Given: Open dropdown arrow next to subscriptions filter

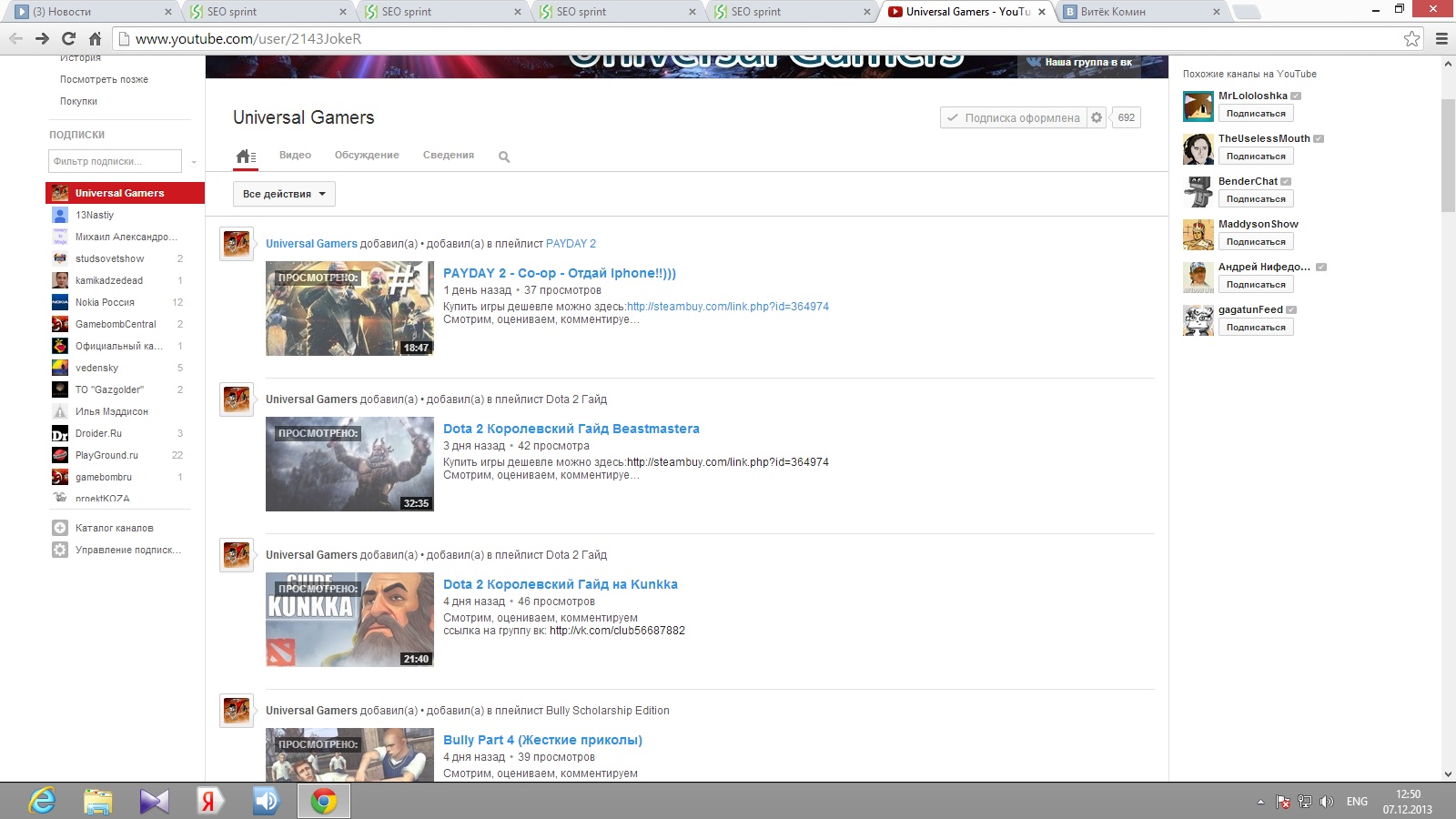Looking at the screenshot, I should [x=194, y=162].
